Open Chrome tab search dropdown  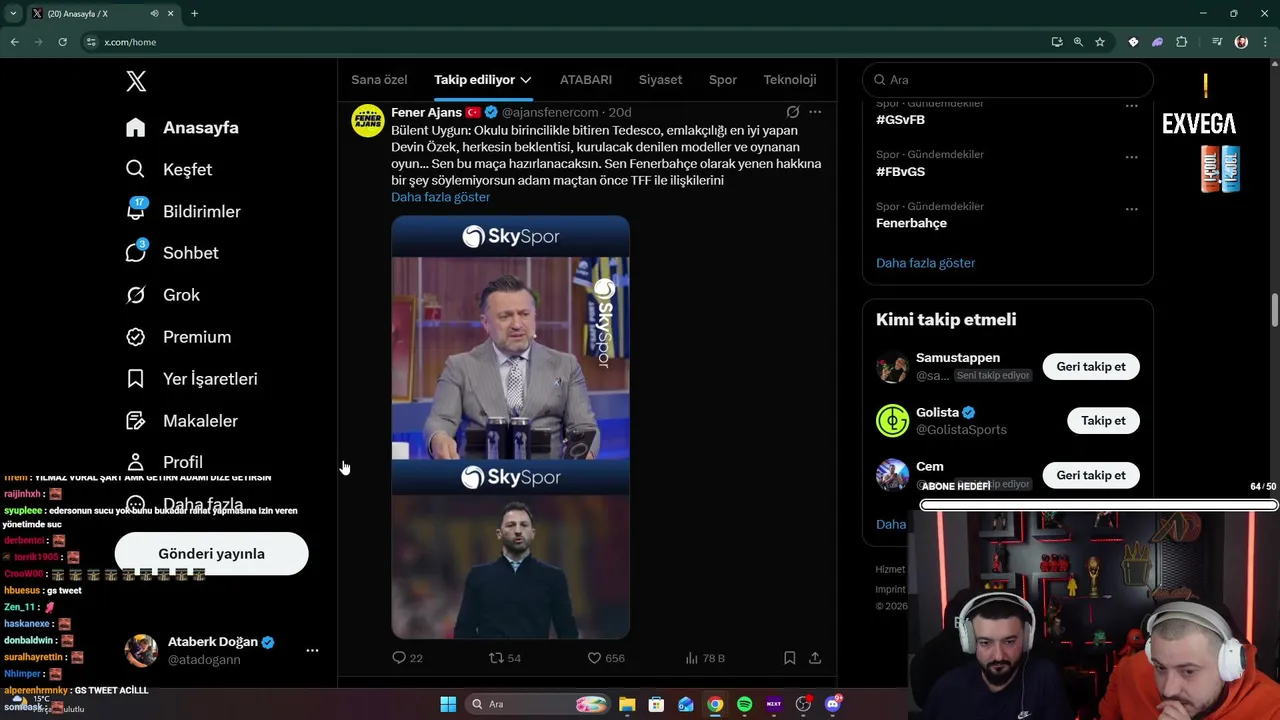[x=13, y=14]
